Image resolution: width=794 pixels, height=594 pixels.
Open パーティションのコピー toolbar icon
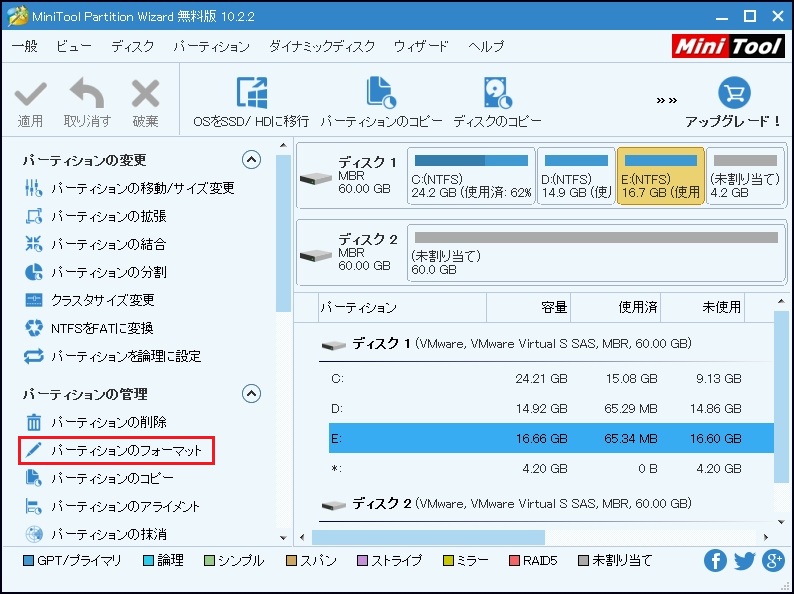(x=381, y=93)
